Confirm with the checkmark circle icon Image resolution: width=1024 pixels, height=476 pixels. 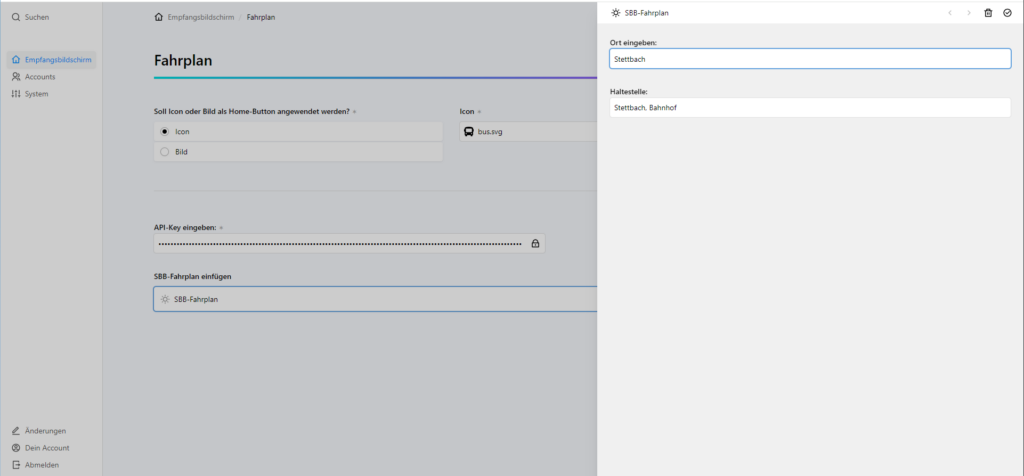[1007, 12]
